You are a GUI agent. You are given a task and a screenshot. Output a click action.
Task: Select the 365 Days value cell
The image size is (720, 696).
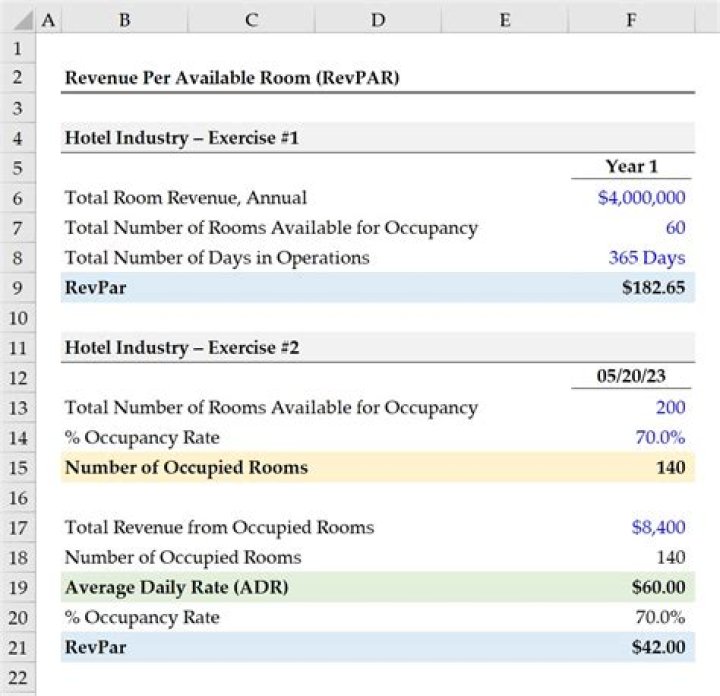(x=646, y=258)
